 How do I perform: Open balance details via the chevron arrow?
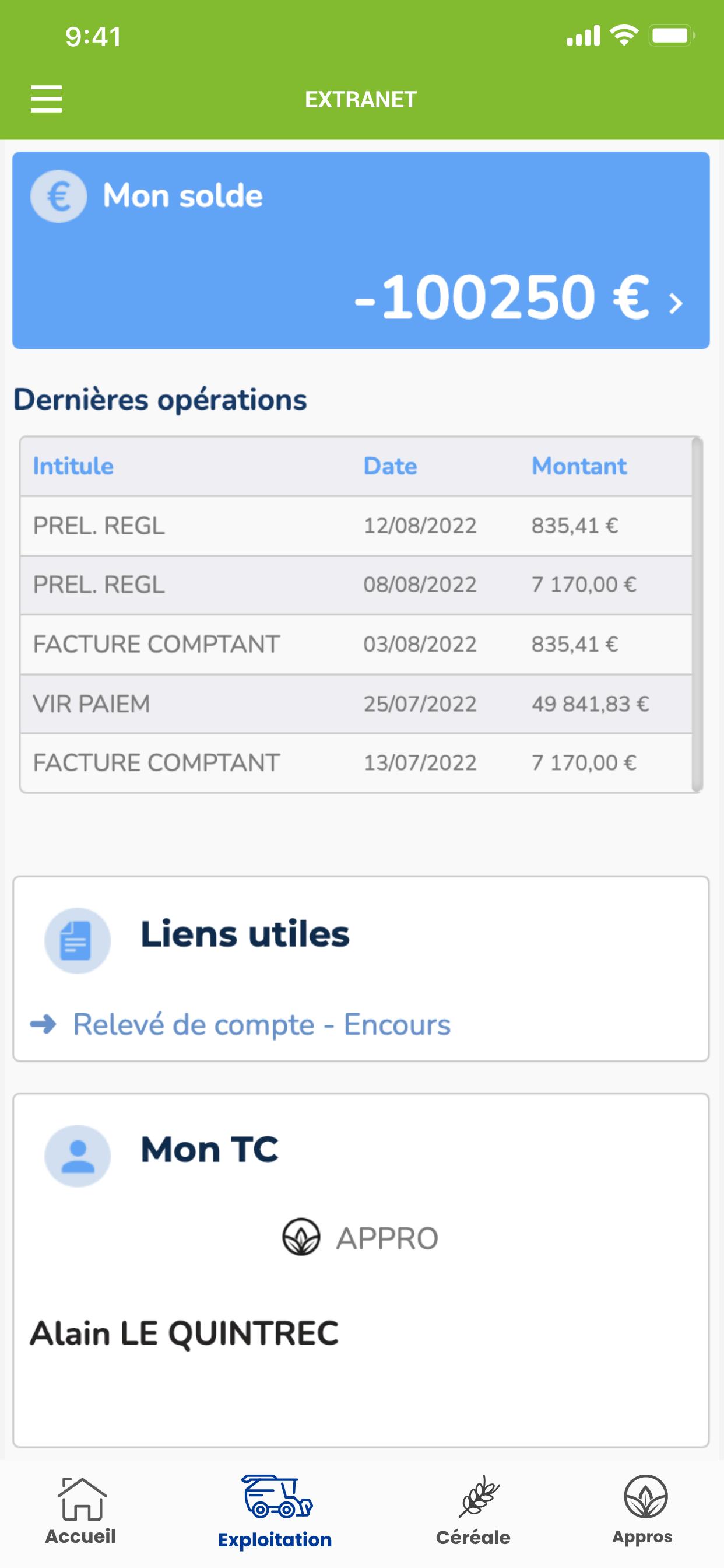pyautogui.click(x=676, y=303)
